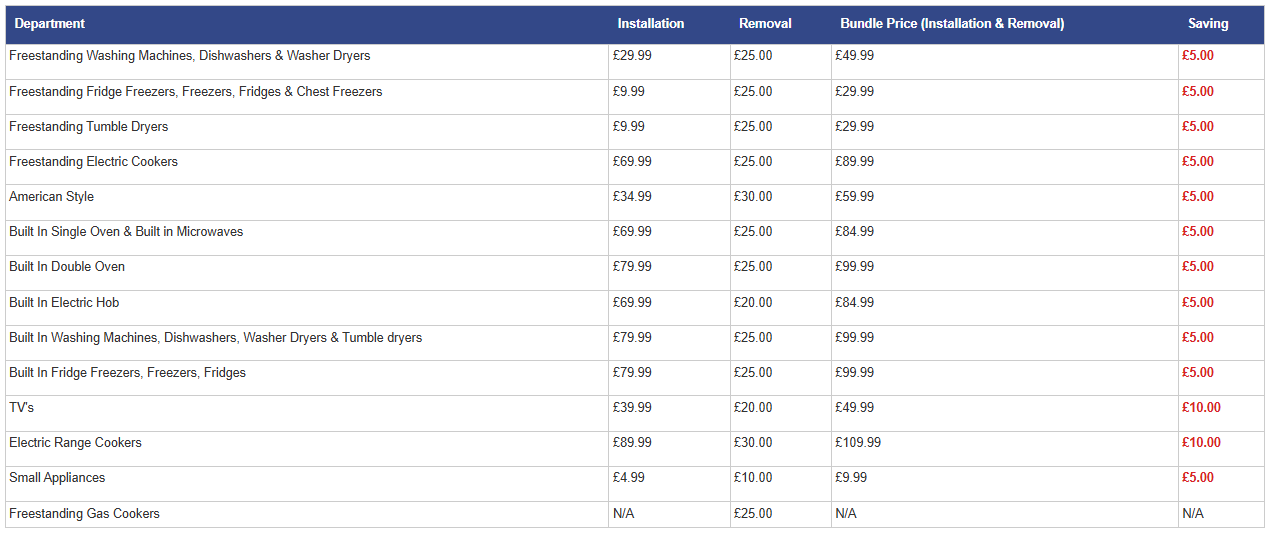
Task: Select the Freestanding Electric Cookers label
Action: click(94, 162)
